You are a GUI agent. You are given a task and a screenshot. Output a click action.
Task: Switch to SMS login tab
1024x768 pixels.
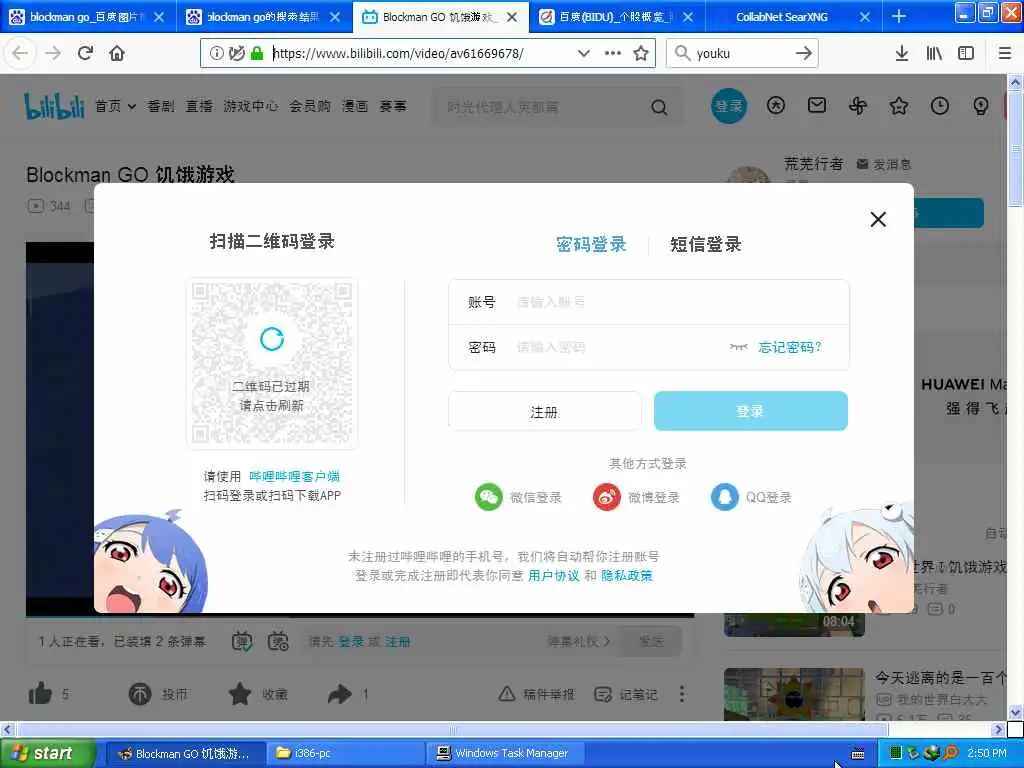[x=705, y=244]
